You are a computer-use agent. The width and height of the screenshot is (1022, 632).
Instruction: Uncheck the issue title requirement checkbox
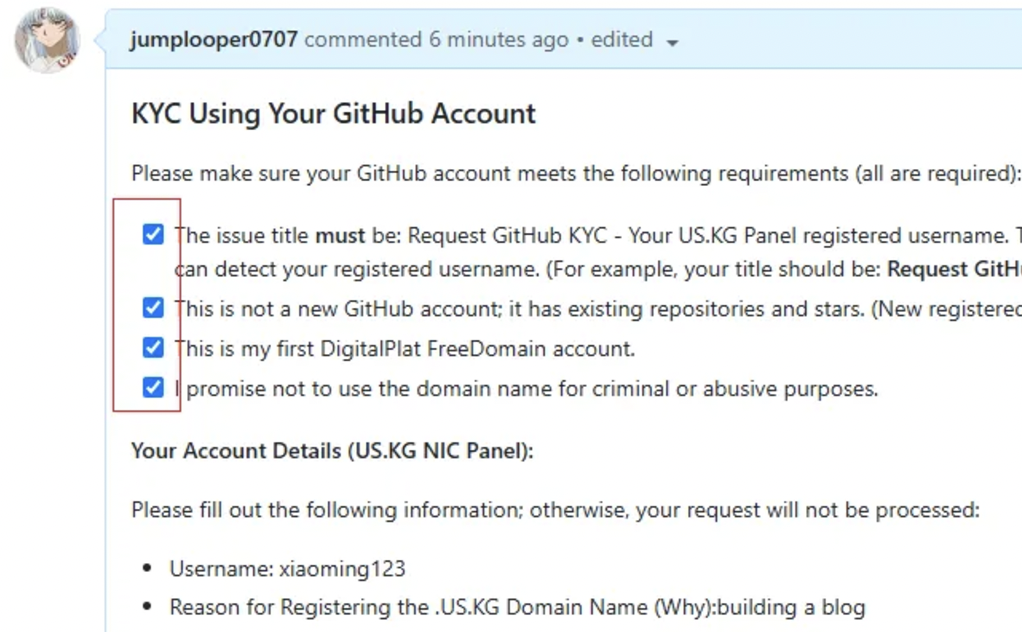click(153, 234)
